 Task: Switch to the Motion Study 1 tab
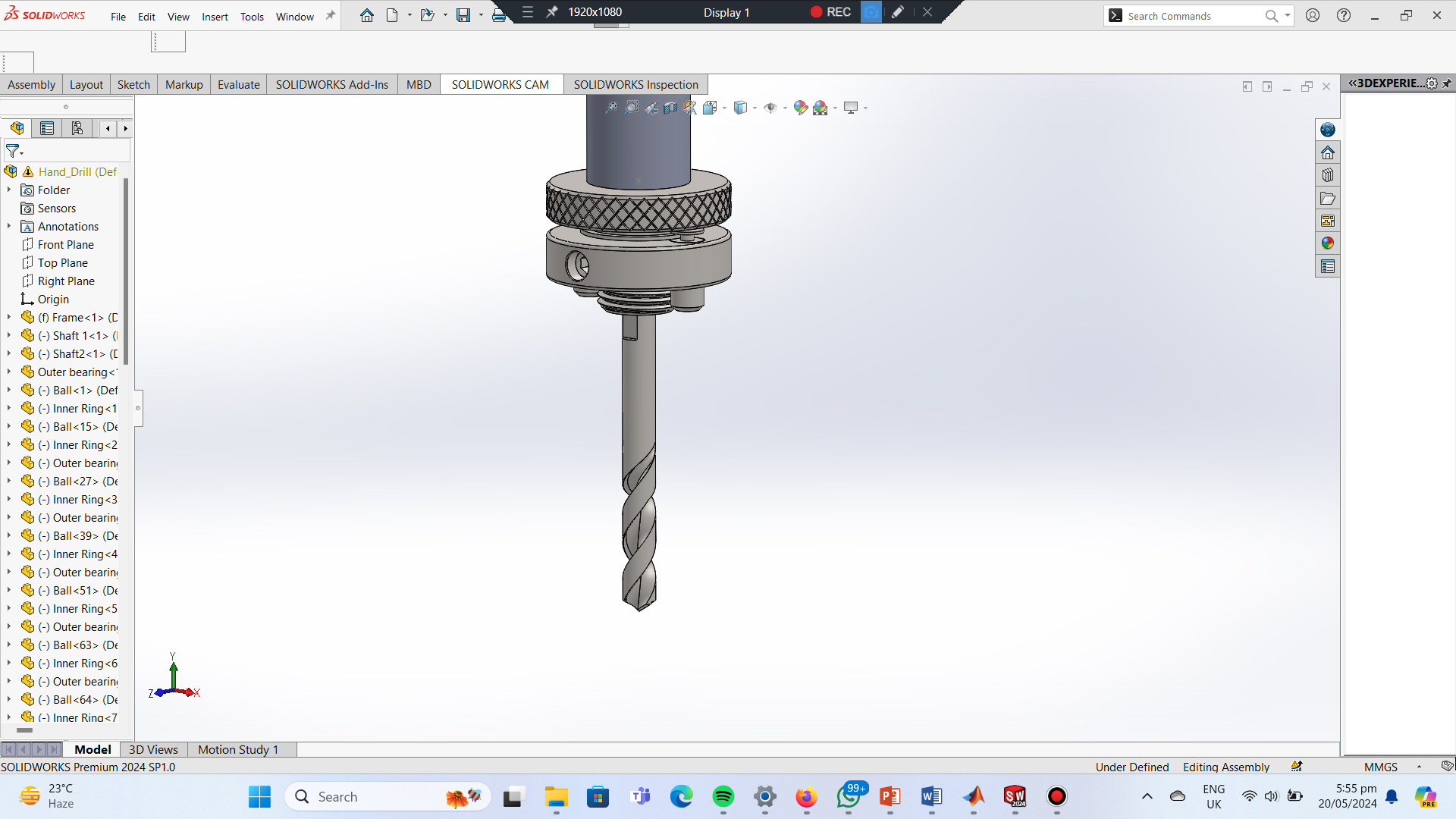(238, 749)
